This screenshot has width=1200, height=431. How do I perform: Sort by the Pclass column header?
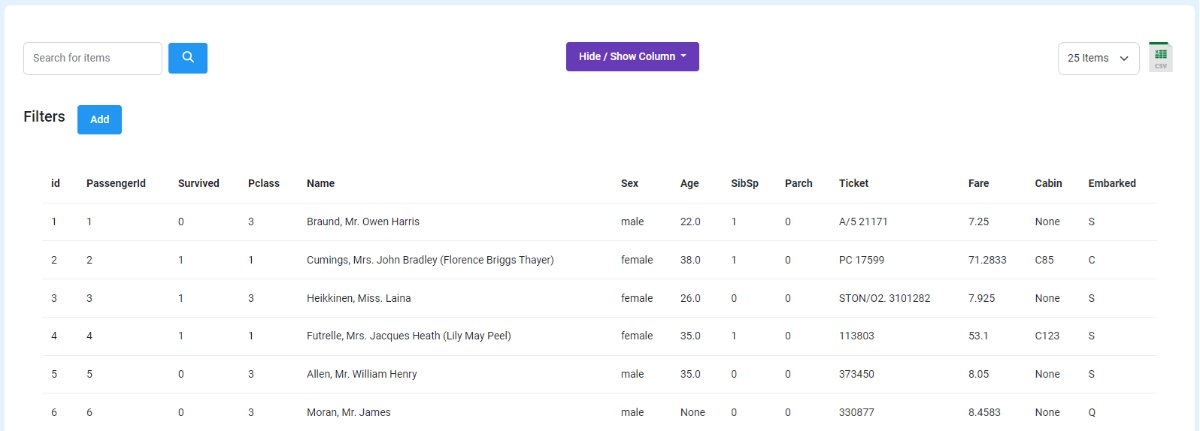[x=264, y=183]
